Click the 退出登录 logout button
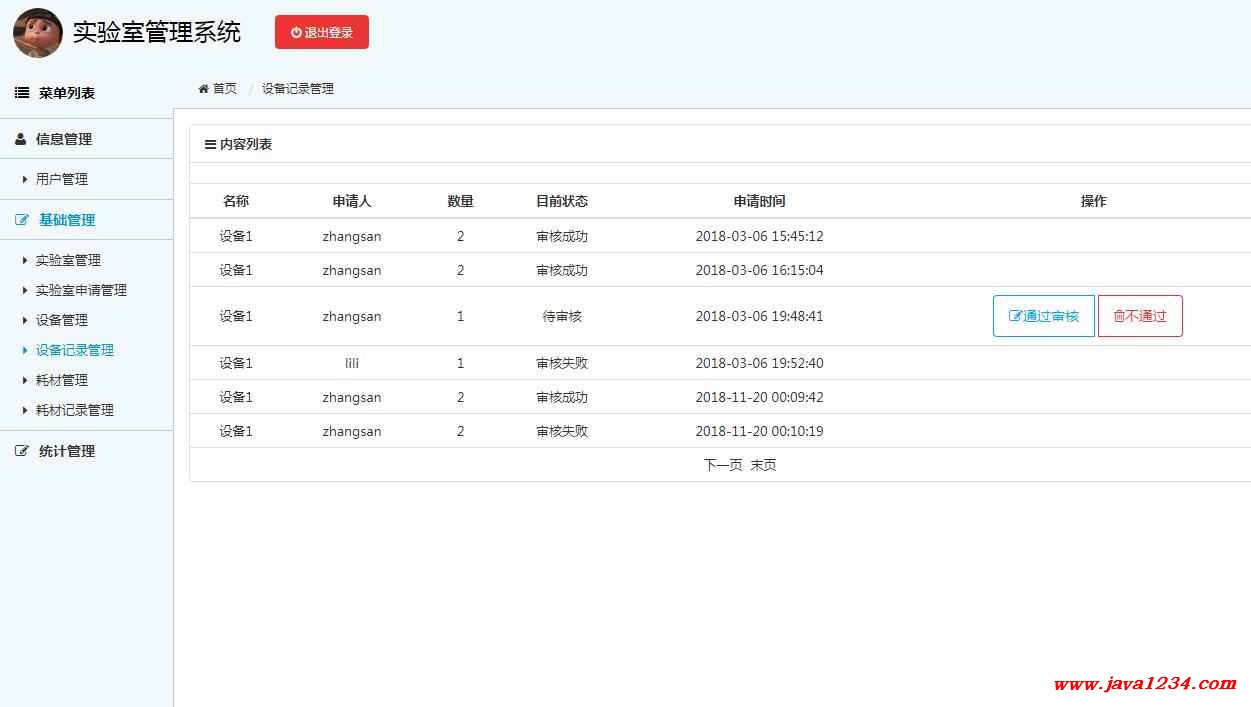Image resolution: width=1251 pixels, height=707 pixels. coord(322,32)
